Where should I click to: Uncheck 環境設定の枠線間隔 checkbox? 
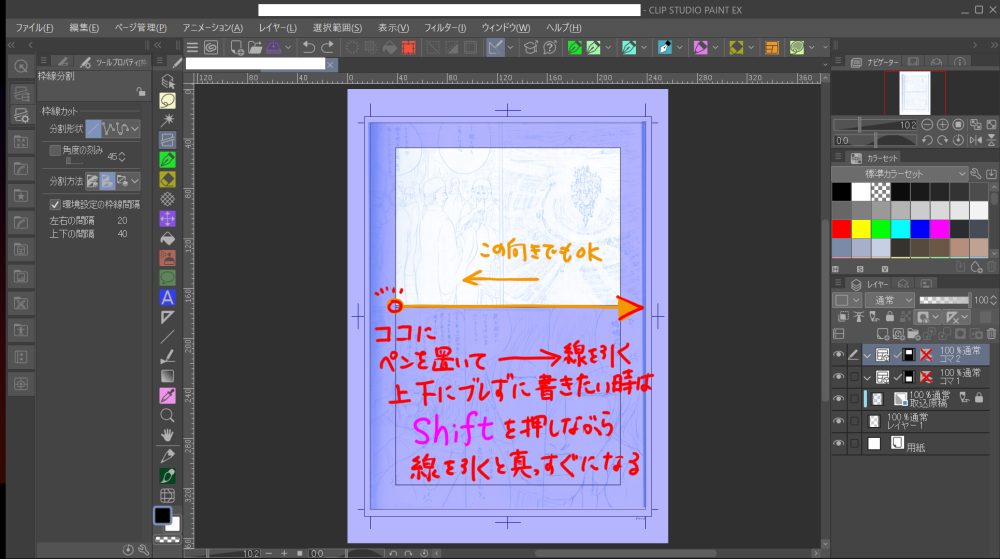[55, 205]
